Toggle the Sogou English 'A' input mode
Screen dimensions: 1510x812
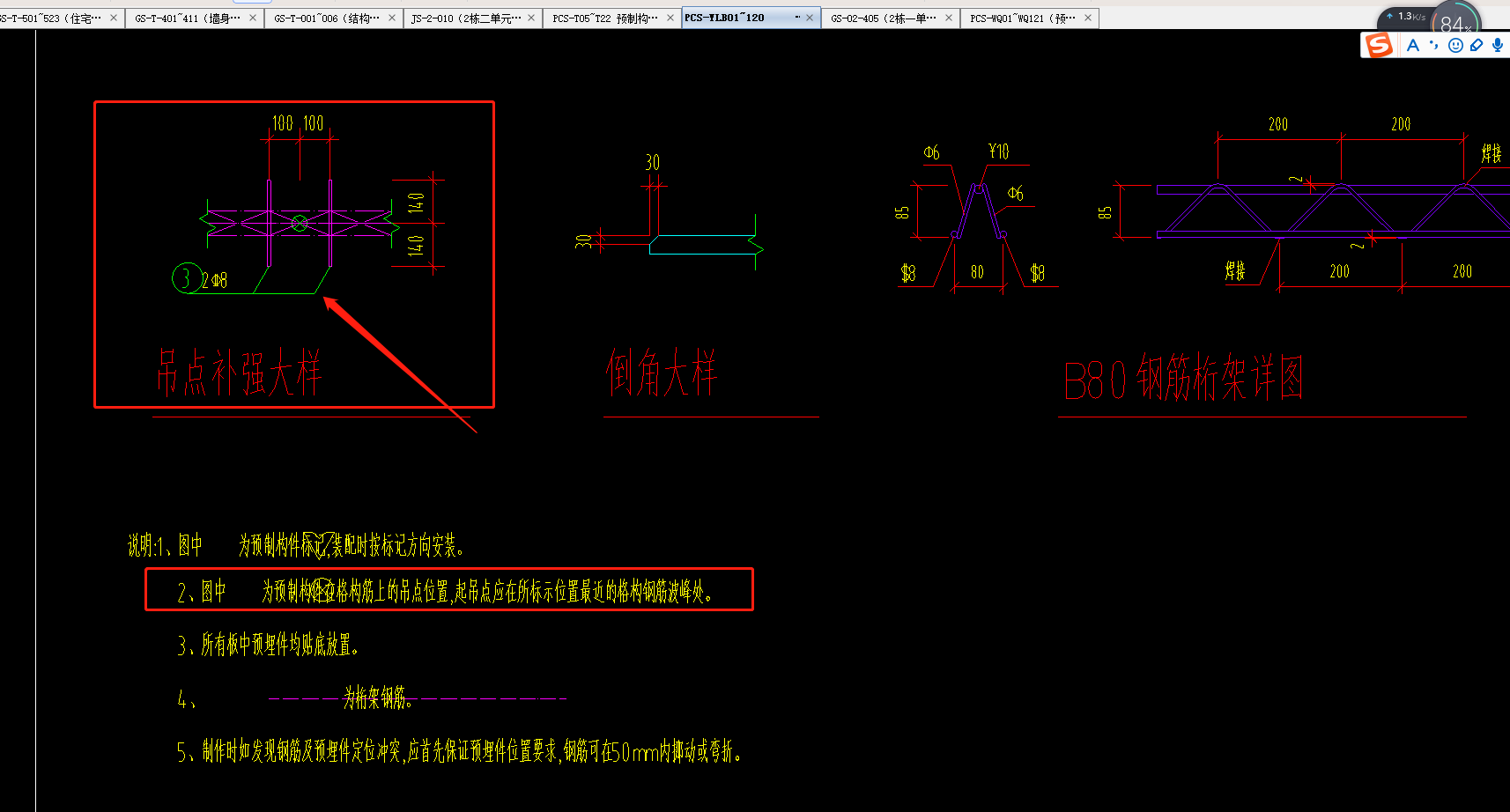1413,45
